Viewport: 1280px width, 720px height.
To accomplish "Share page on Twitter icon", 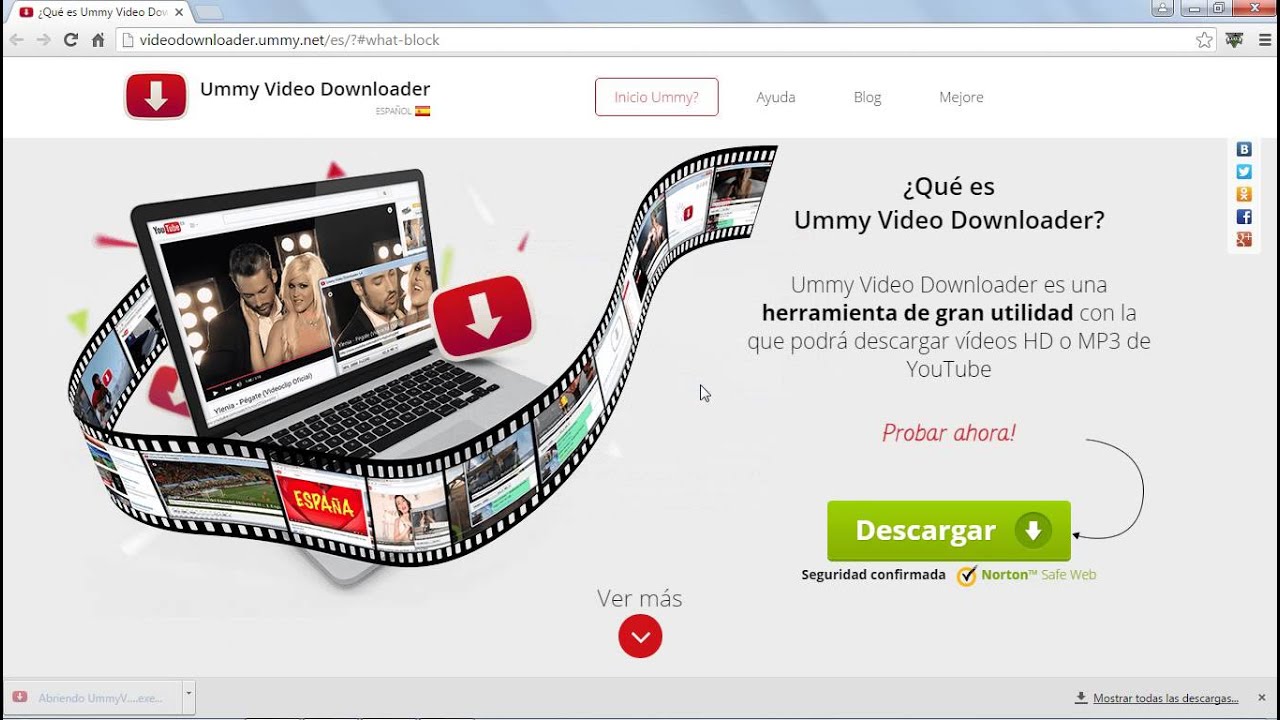I will click(1244, 172).
